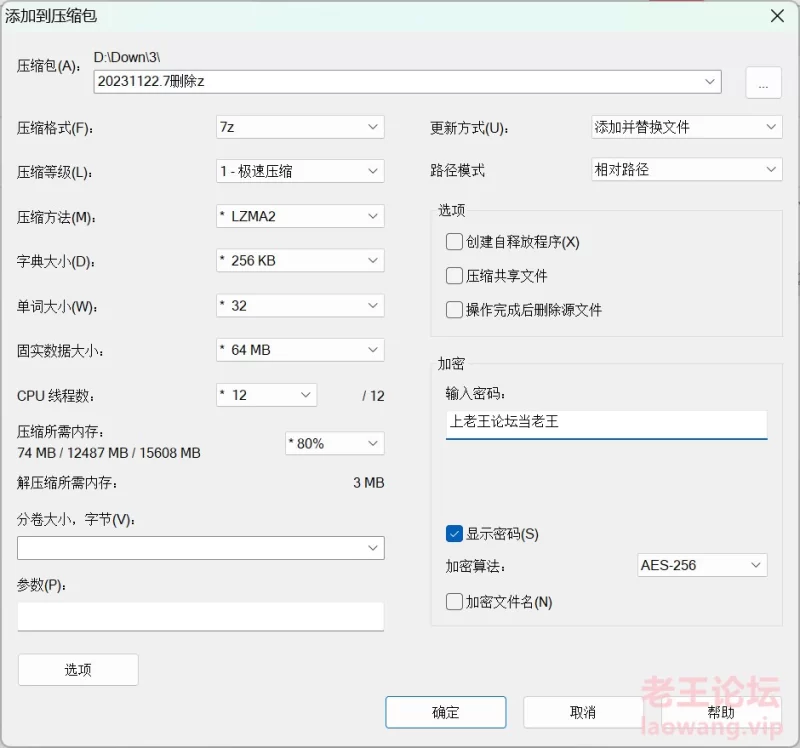The width and height of the screenshot is (800, 748).
Task: Open the 压缩等级 dropdown showing 1 - 极速压缩
Action: 300,171
